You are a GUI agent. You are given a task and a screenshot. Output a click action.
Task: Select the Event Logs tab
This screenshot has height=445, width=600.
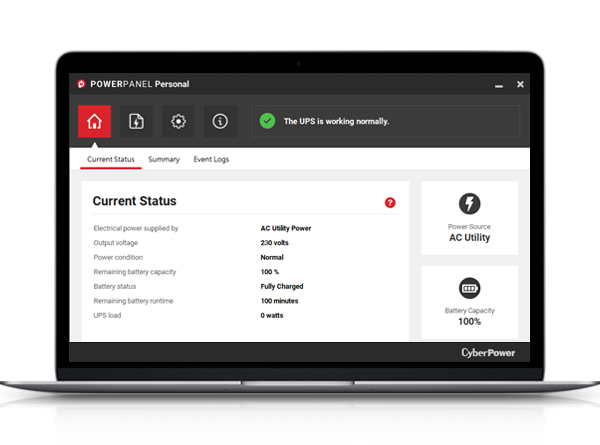point(211,159)
